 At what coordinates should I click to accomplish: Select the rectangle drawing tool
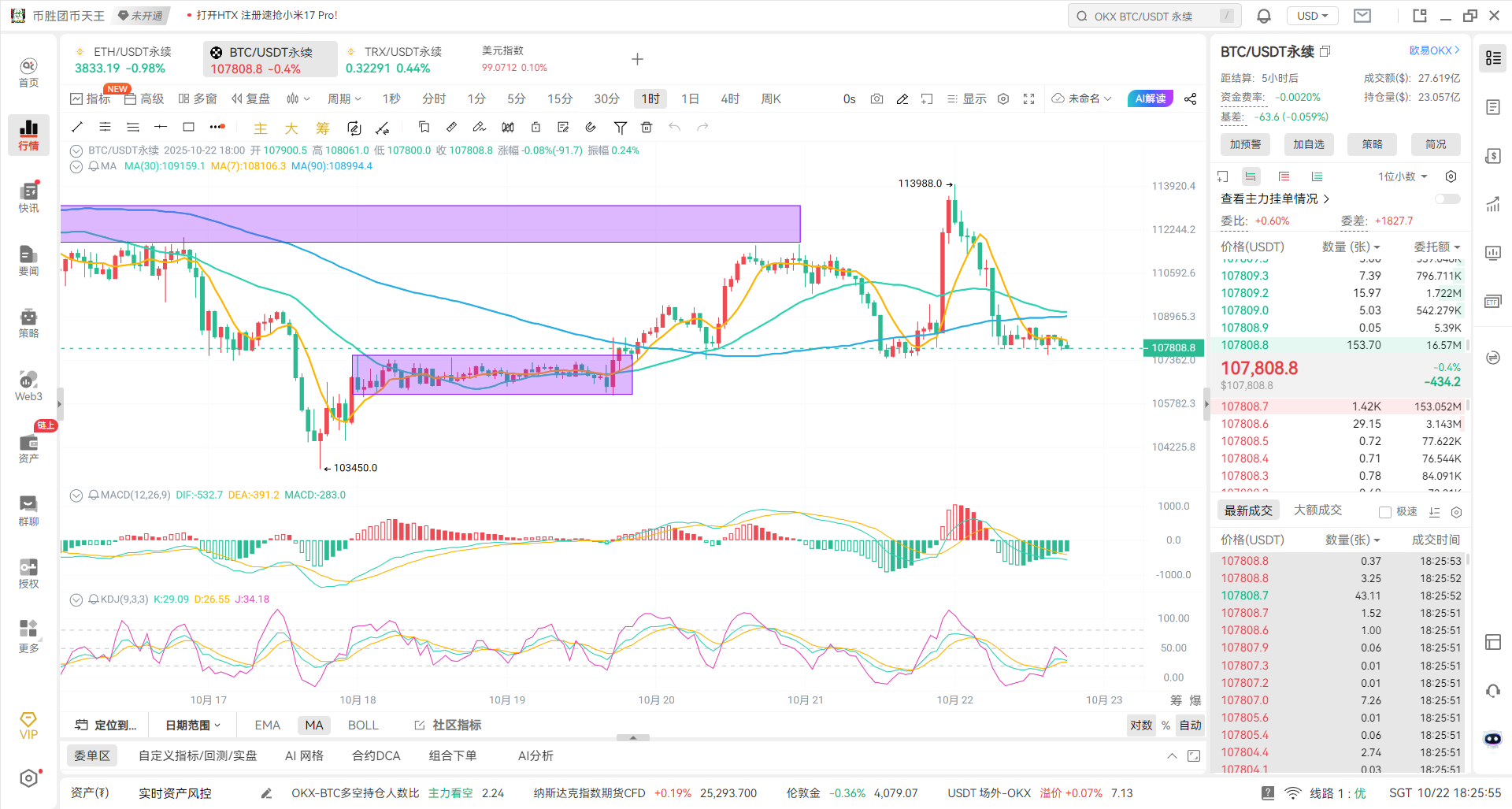point(188,127)
